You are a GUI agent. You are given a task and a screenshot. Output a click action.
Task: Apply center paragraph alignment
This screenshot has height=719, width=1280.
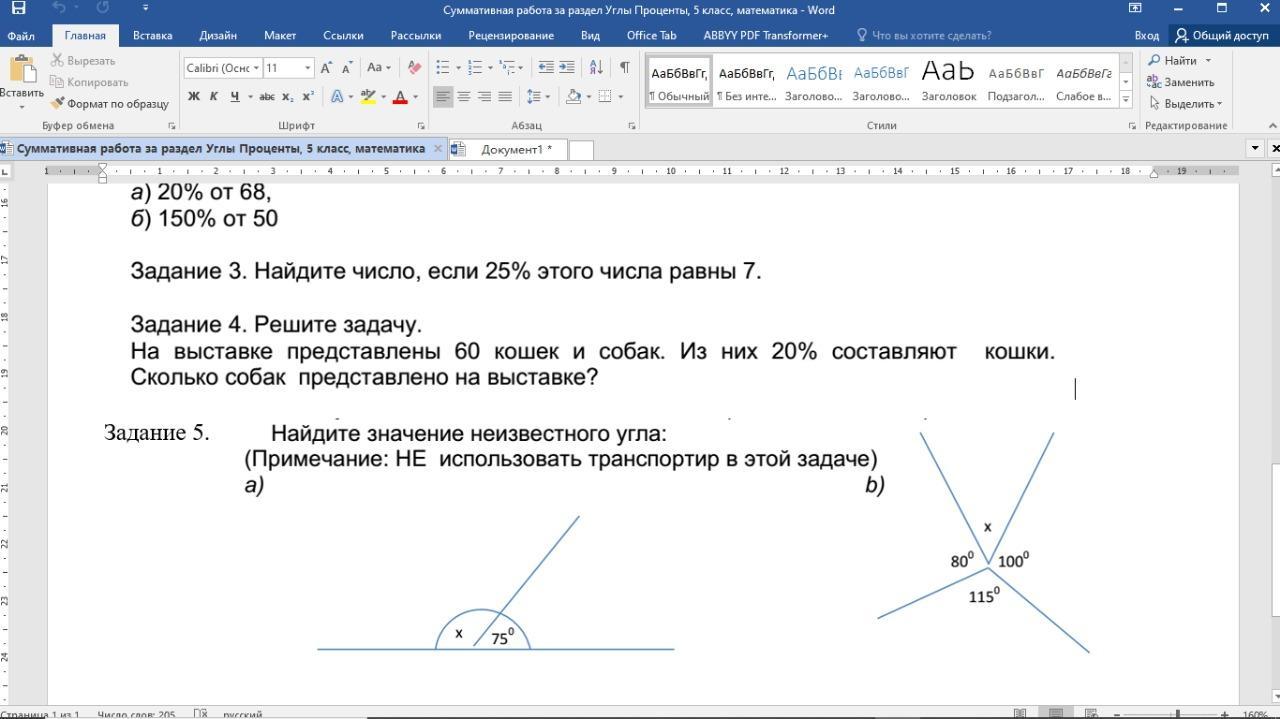pyautogui.click(x=464, y=97)
